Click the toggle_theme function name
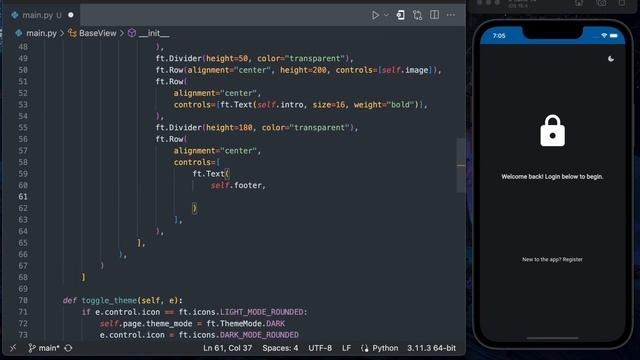Screen dimensions: 640x360 [109, 300]
